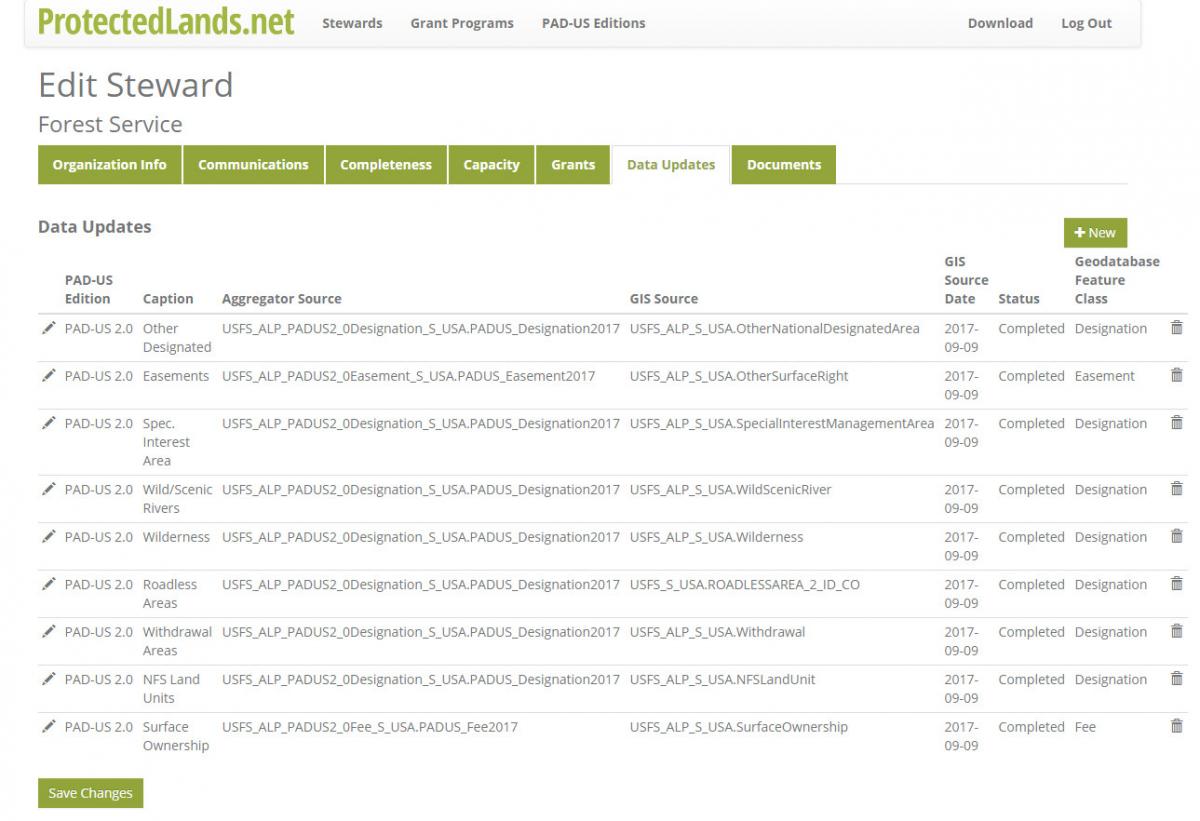Screen dimensions: 1200x821
Task: Select the Edit Steward page heading
Action: (135, 85)
